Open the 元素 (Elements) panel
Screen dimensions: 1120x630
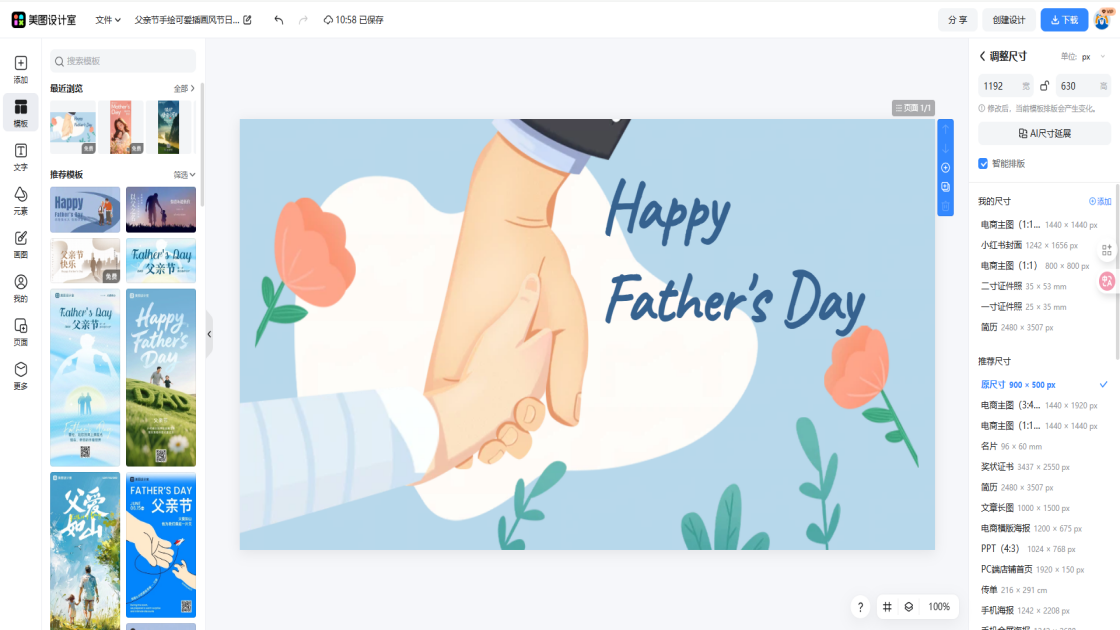point(20,200)
